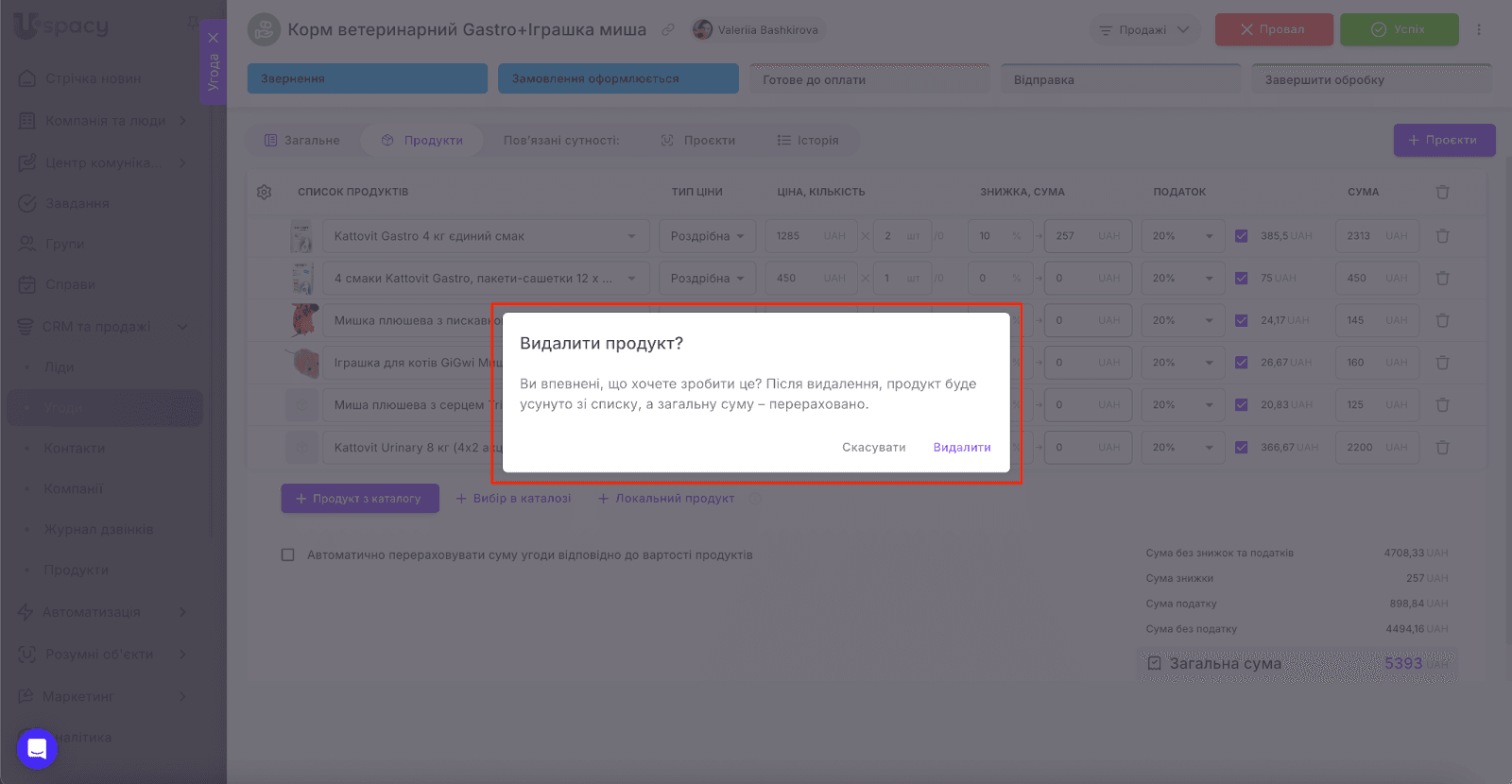Viewport: 1512px width, 784px height.
Task: Toggle tax checkbox in Іграшка для котів GiGwi row
Action: point(1242,363)
